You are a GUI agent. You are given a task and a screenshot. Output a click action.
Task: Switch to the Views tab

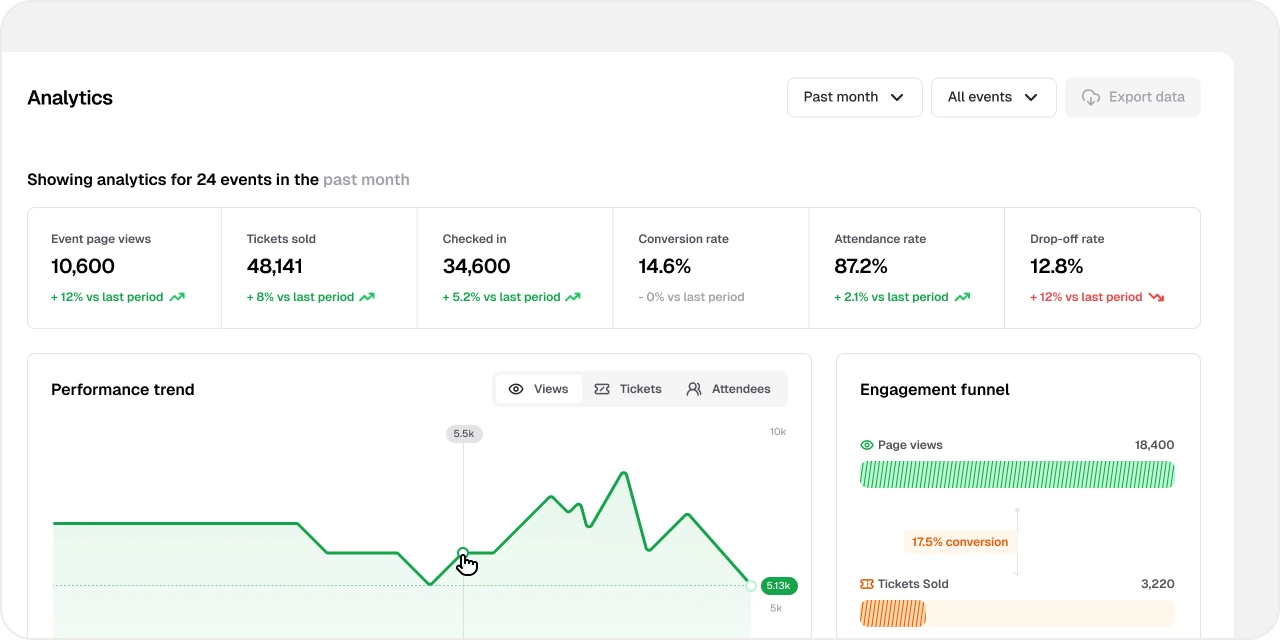point(538,389)
